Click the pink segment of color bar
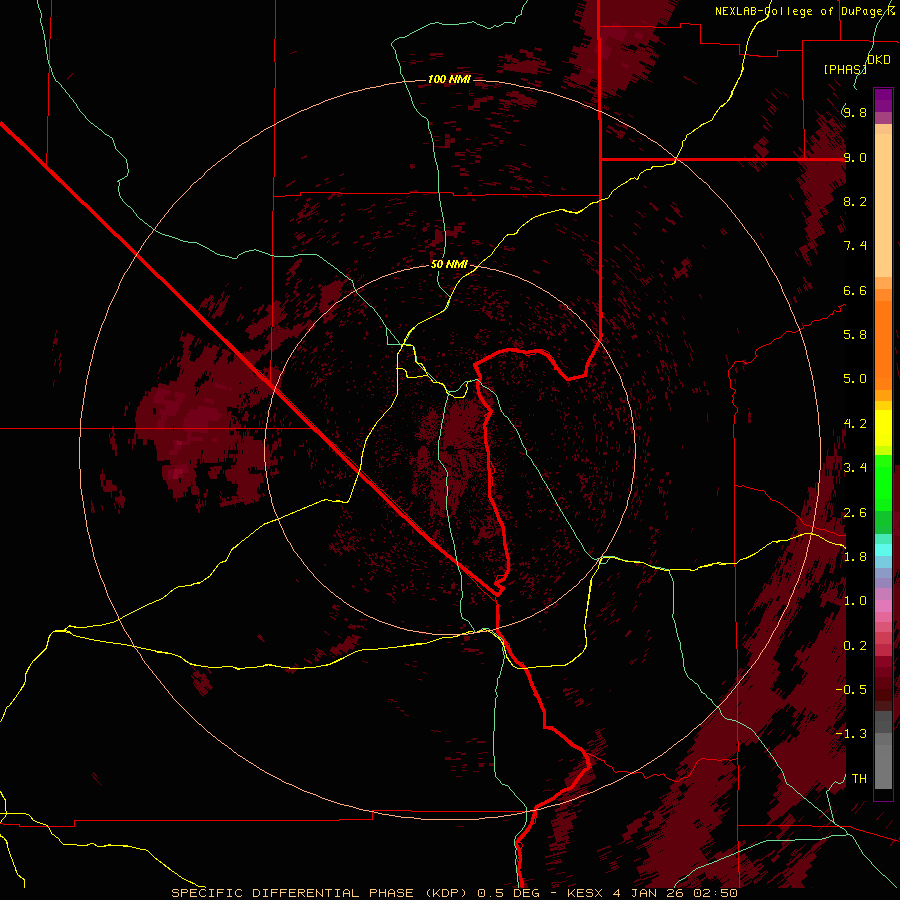This screenshot has height=900, width=900. point(883,606)
